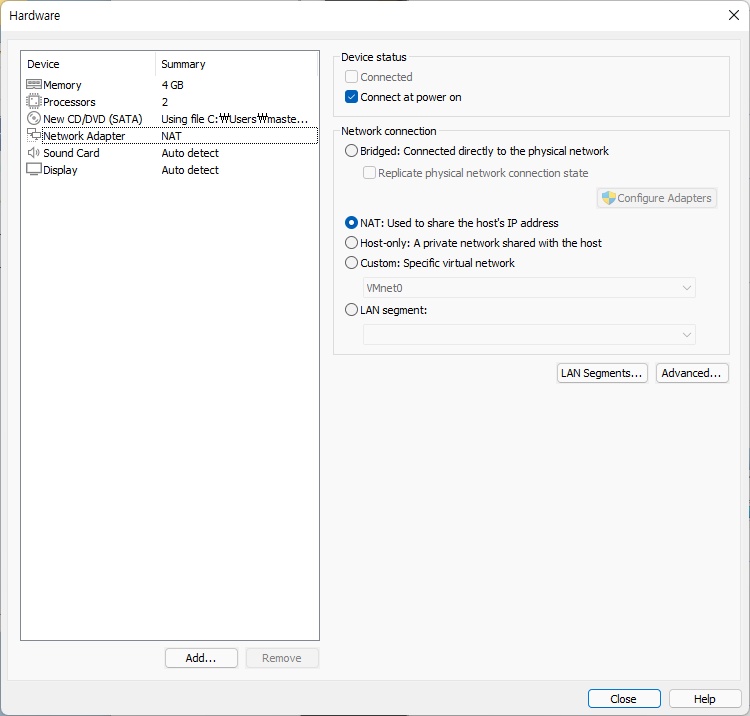Click the Processors chip icon
Screen dimensions: 750x716
(33, 102)
